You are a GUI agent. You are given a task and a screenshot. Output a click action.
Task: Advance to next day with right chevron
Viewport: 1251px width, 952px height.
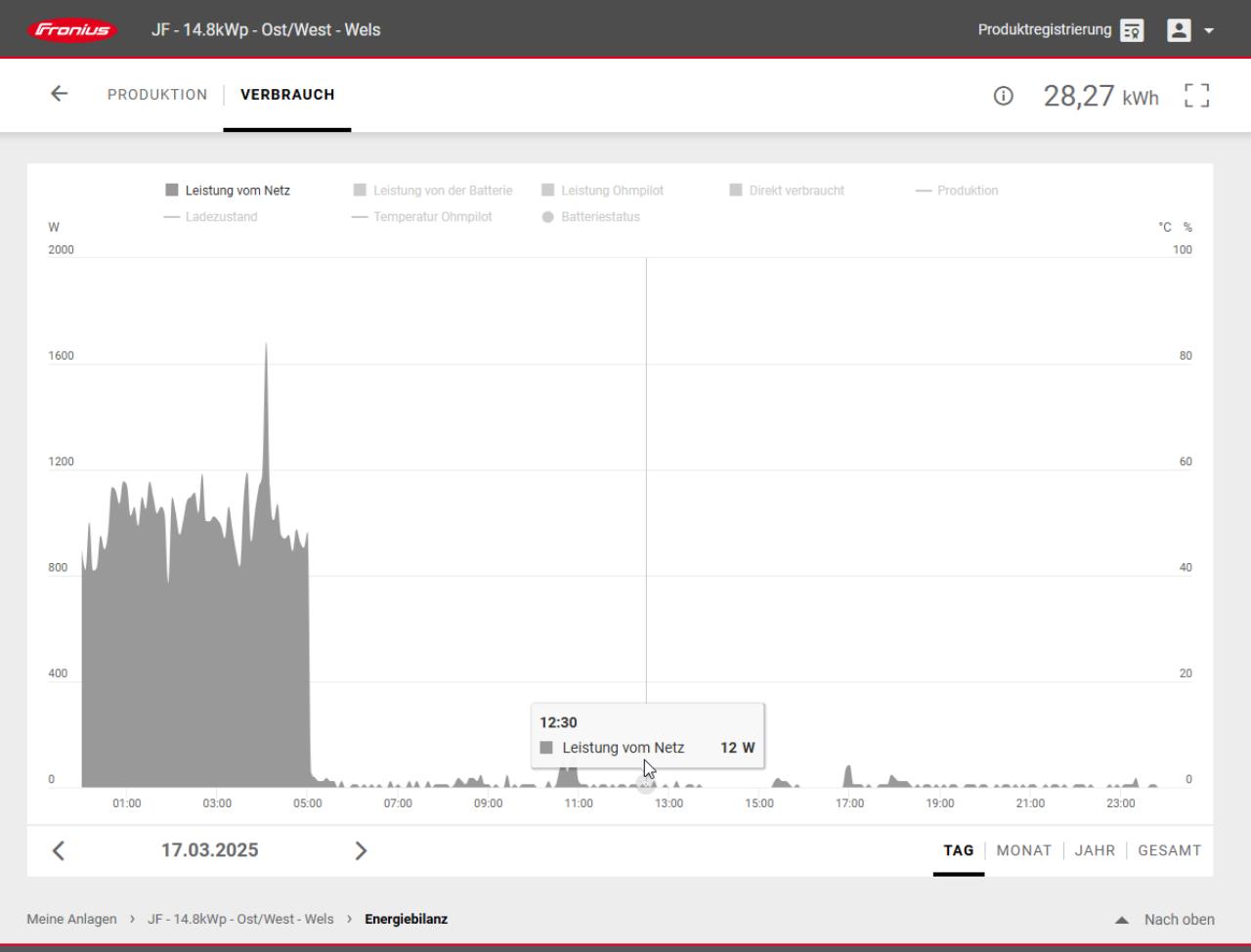(x=361, y=850)
